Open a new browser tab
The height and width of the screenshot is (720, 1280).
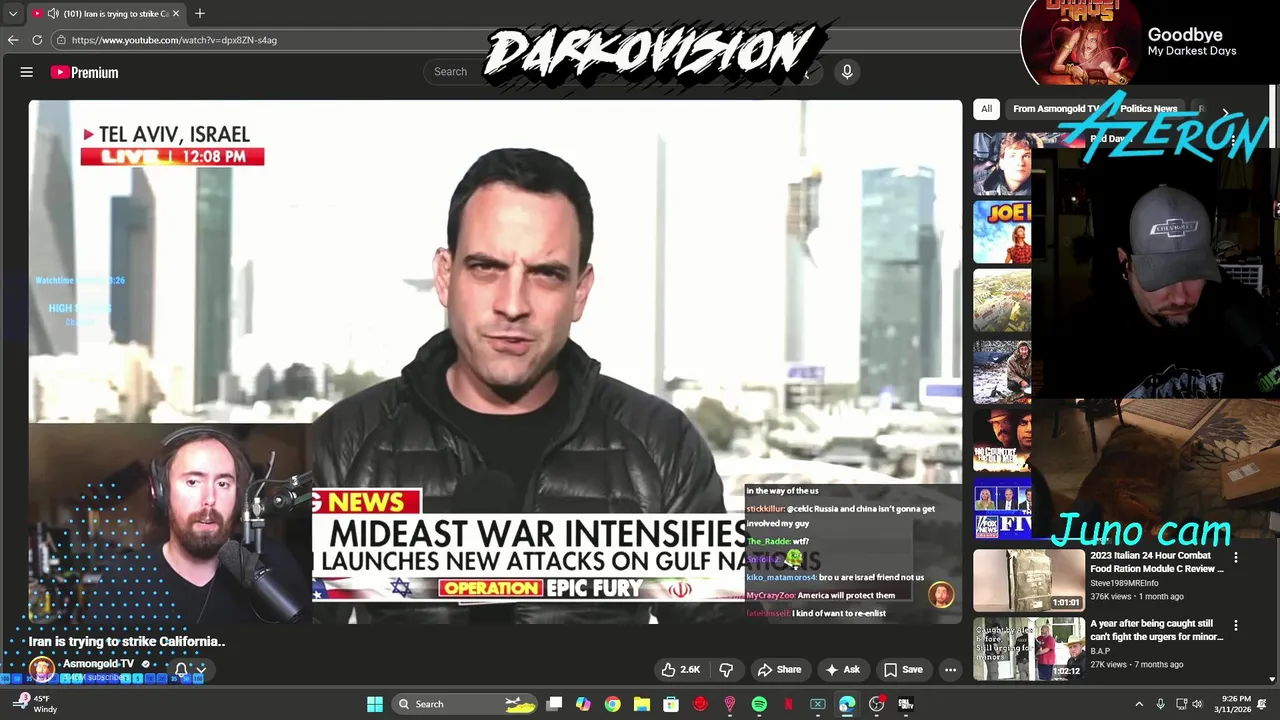[200, 13]
